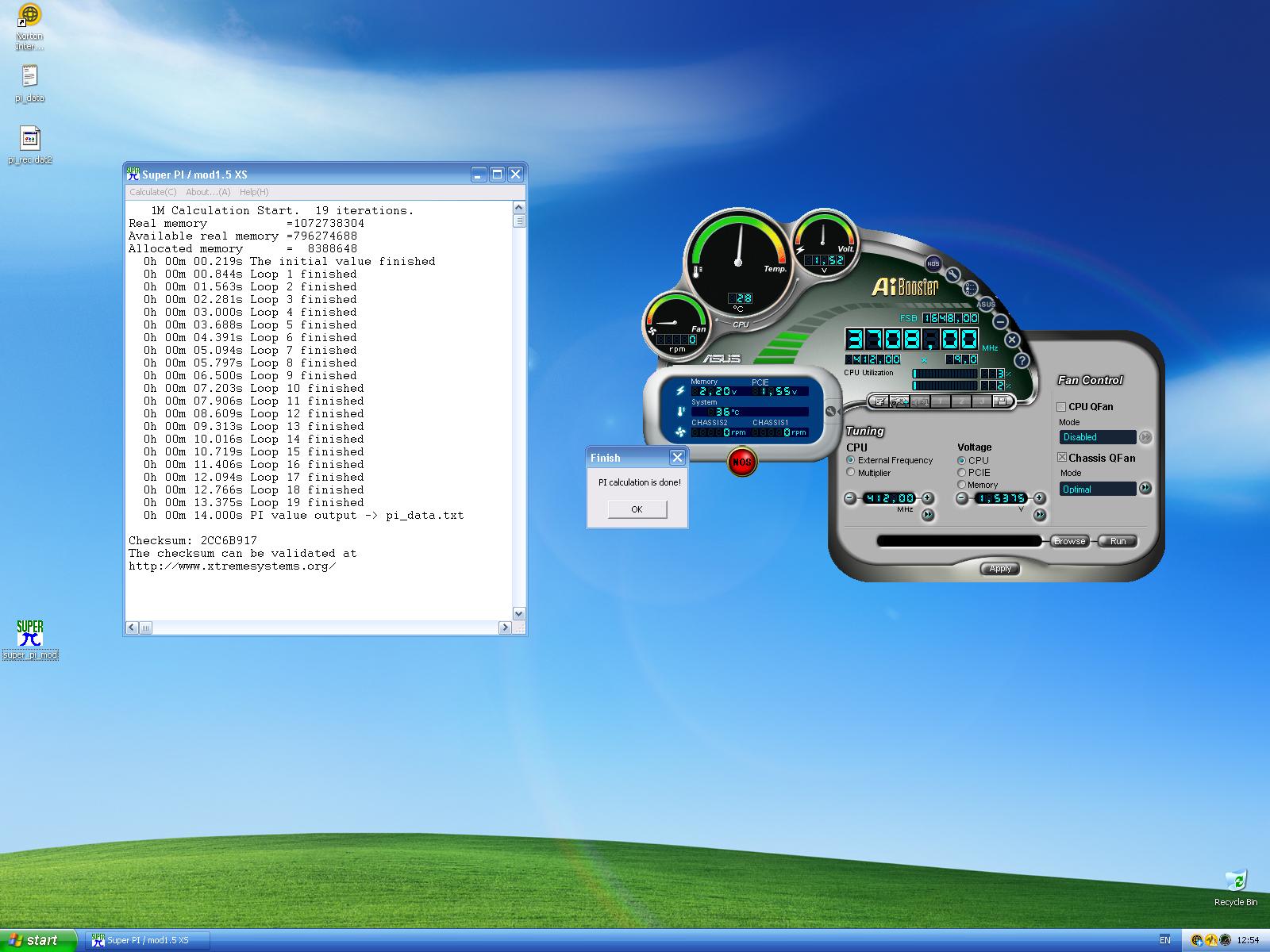Click the Apply button in AI Booster
This screenshot has width=1270, height=952.
(1000, 569)
